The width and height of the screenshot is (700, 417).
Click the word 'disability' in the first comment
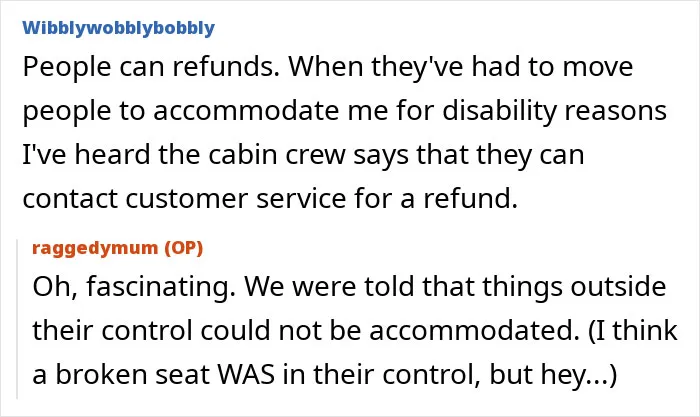click(500, 111)
